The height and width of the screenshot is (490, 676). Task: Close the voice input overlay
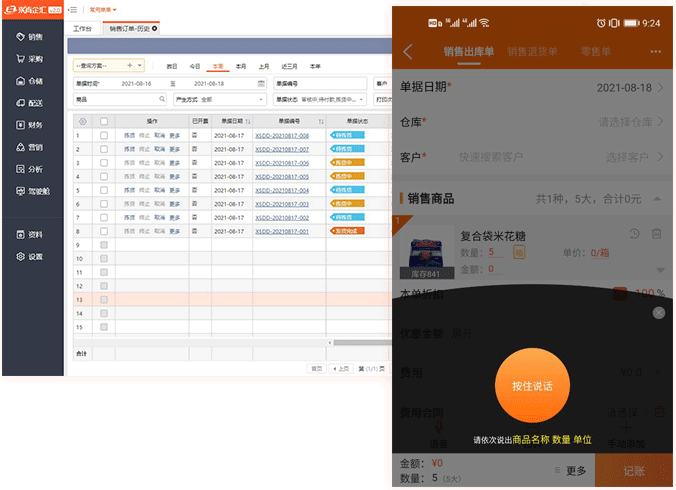click(658, 313)
